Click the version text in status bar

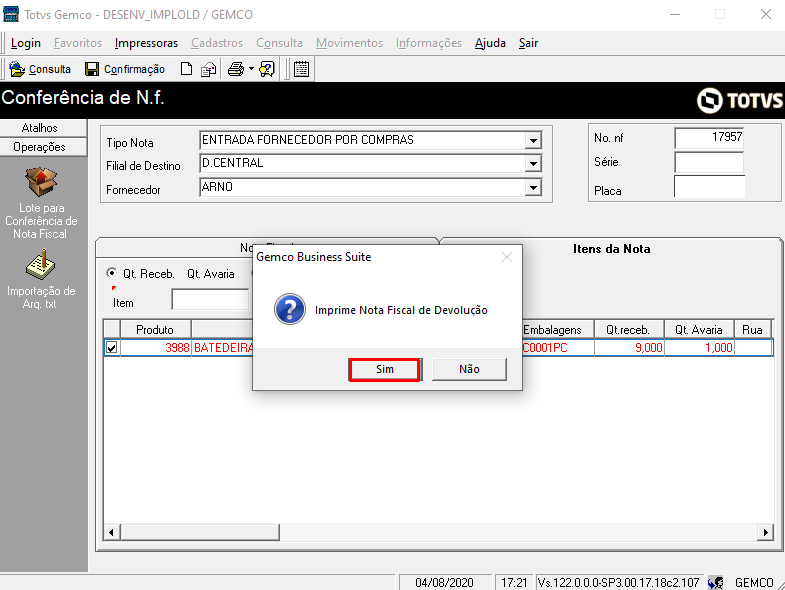tap(618, 582)
